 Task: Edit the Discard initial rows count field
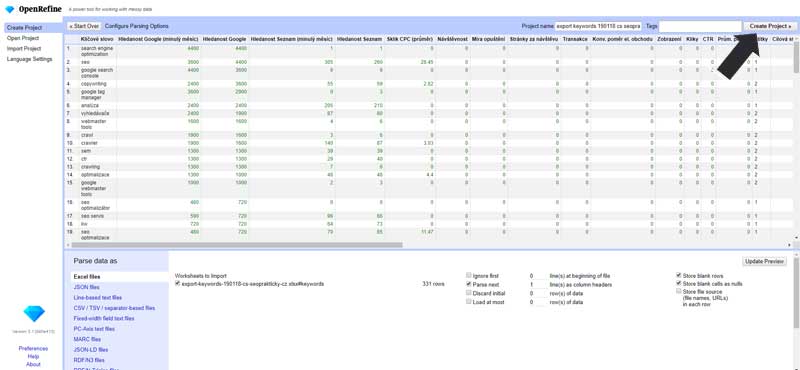coord(537,293)
